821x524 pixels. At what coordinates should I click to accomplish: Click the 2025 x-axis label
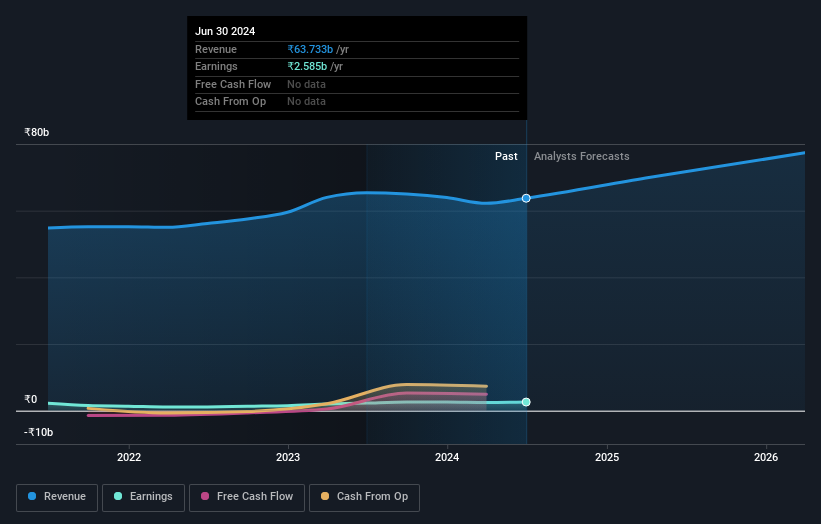[607, 457]
